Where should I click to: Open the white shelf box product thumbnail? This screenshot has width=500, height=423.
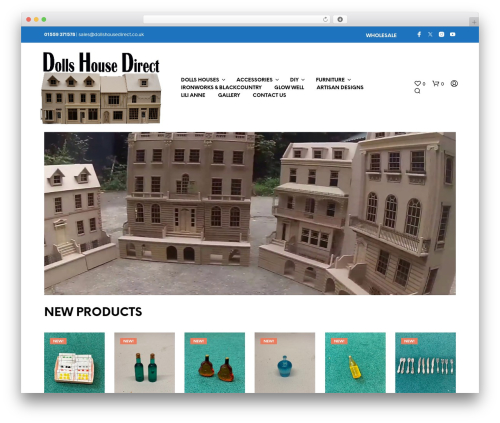pos(74,363)
